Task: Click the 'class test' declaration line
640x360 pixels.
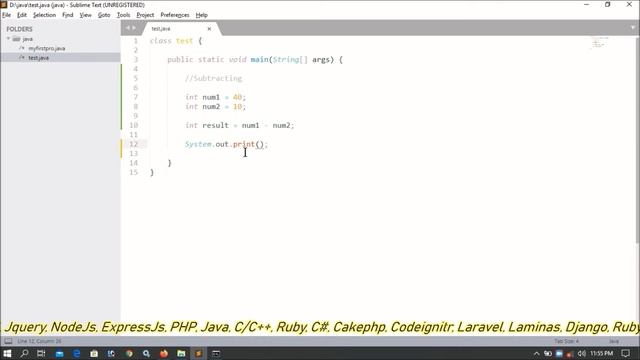Action: pos(176,41)
